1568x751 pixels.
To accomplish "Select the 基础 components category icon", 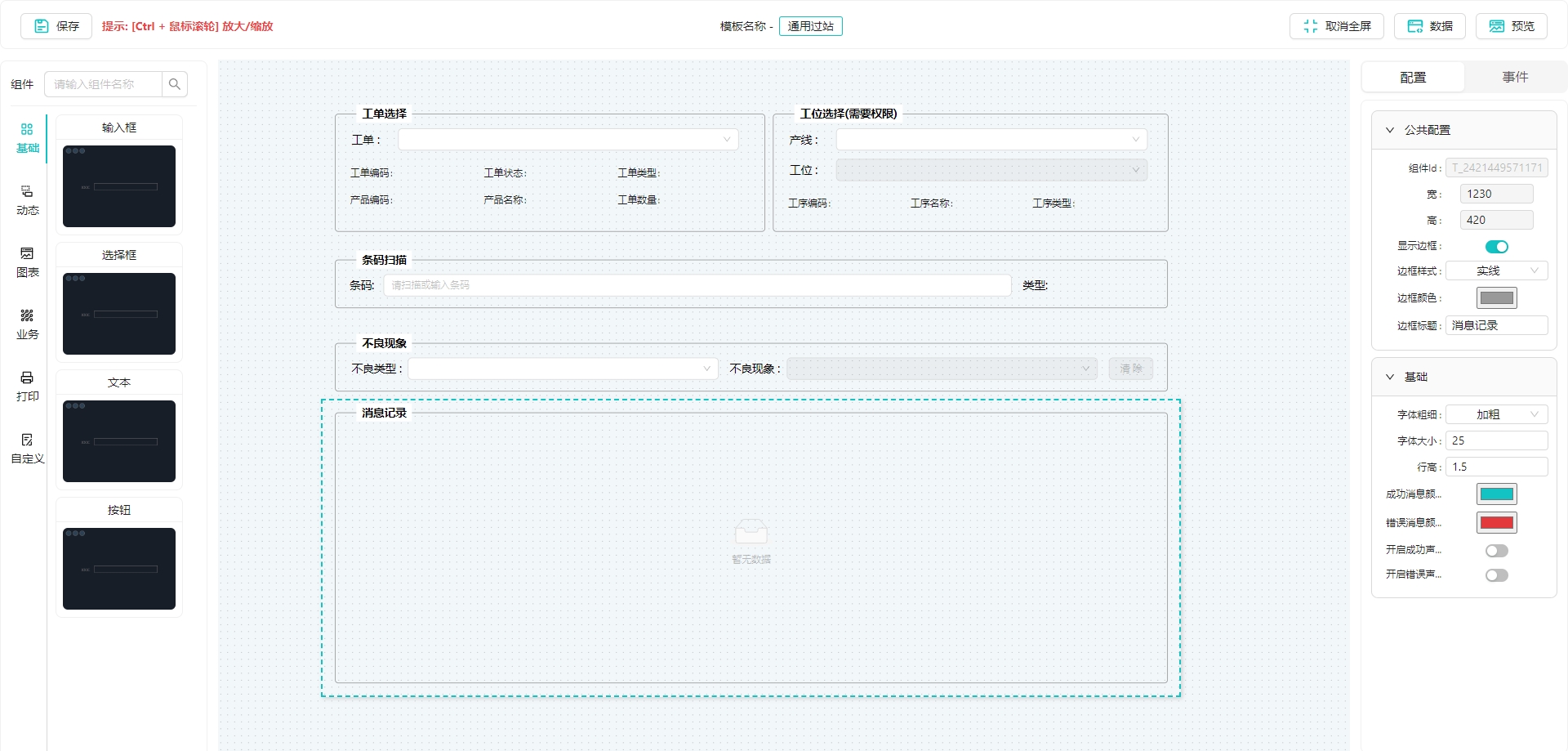I will tap(27, 137).
